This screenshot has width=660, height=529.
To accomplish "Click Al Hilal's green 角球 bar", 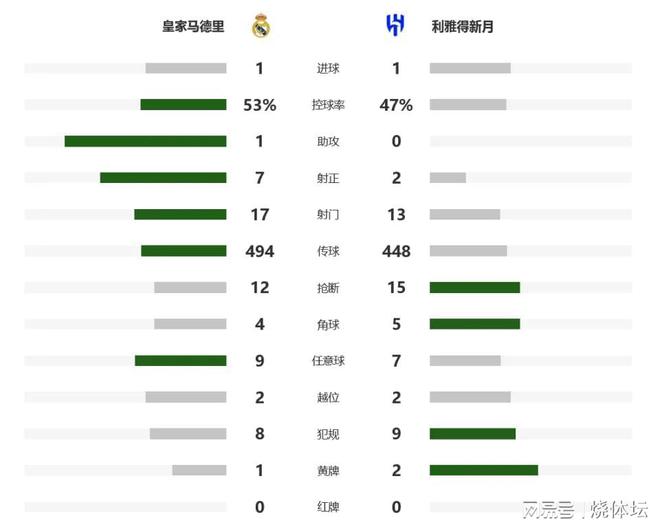I will coord(475,324).
